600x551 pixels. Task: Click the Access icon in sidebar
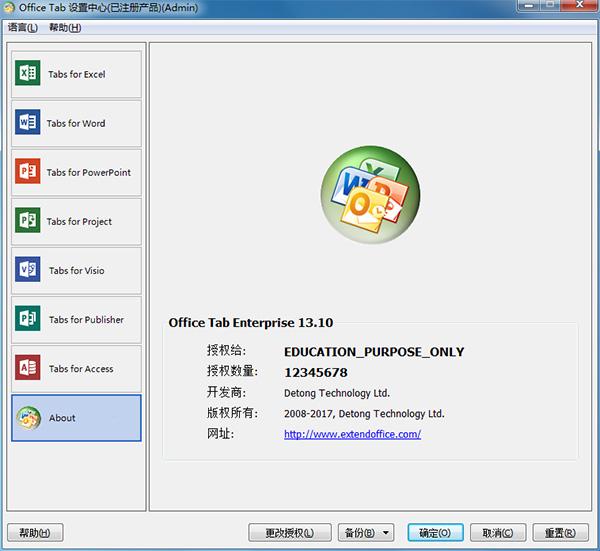28,368
